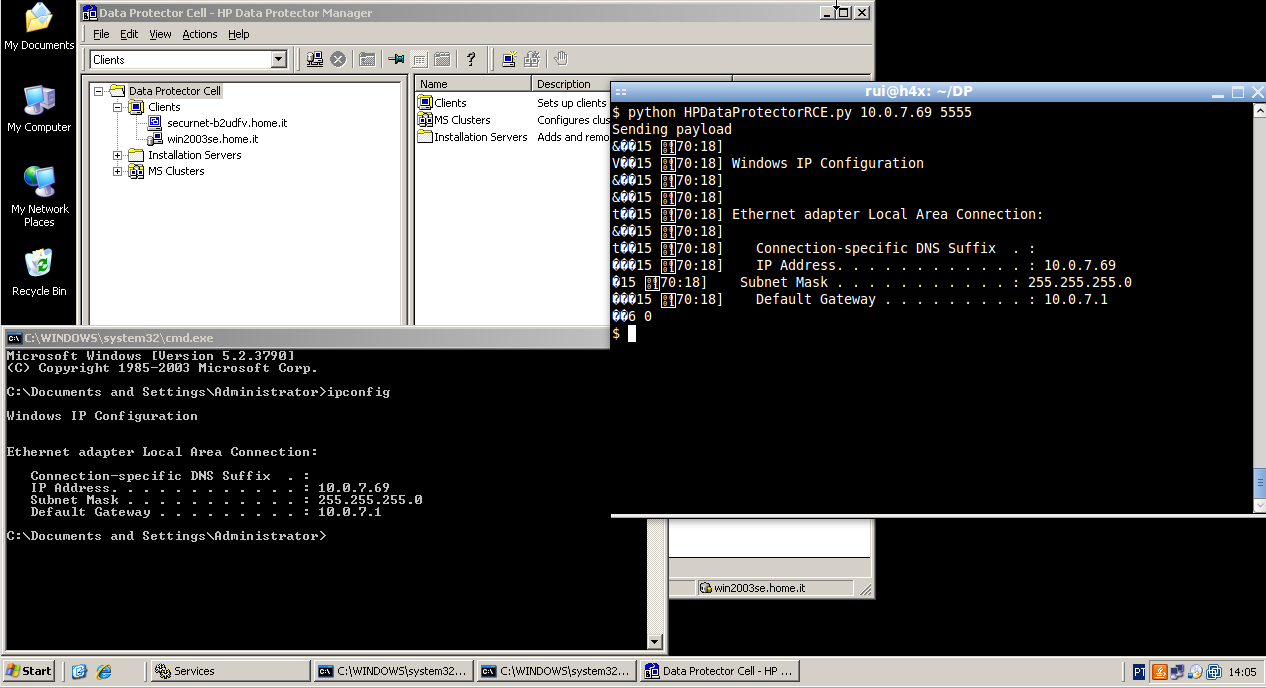Click the network computers icon in Data Protector toolbar

pyautogui.click(x=315, y=59)
